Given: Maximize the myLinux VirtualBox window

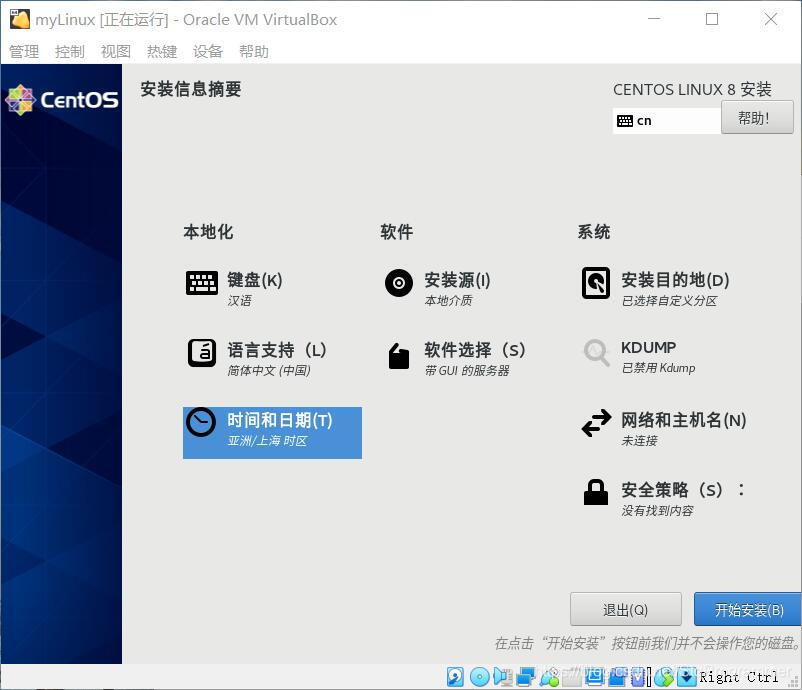Looking at the screenshot, I should coord(712,19).
